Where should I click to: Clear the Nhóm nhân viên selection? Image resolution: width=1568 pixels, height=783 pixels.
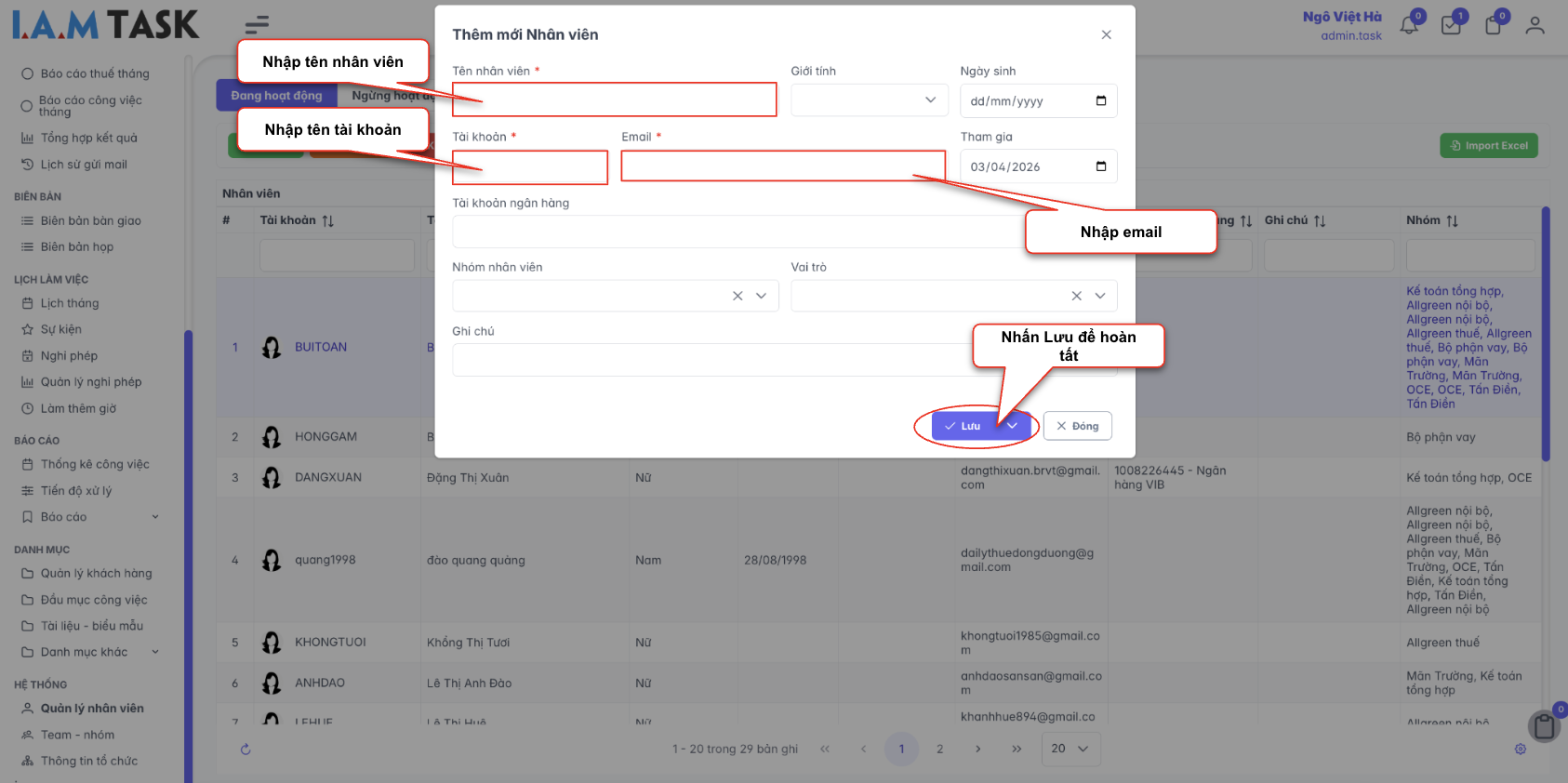[737, 296]
